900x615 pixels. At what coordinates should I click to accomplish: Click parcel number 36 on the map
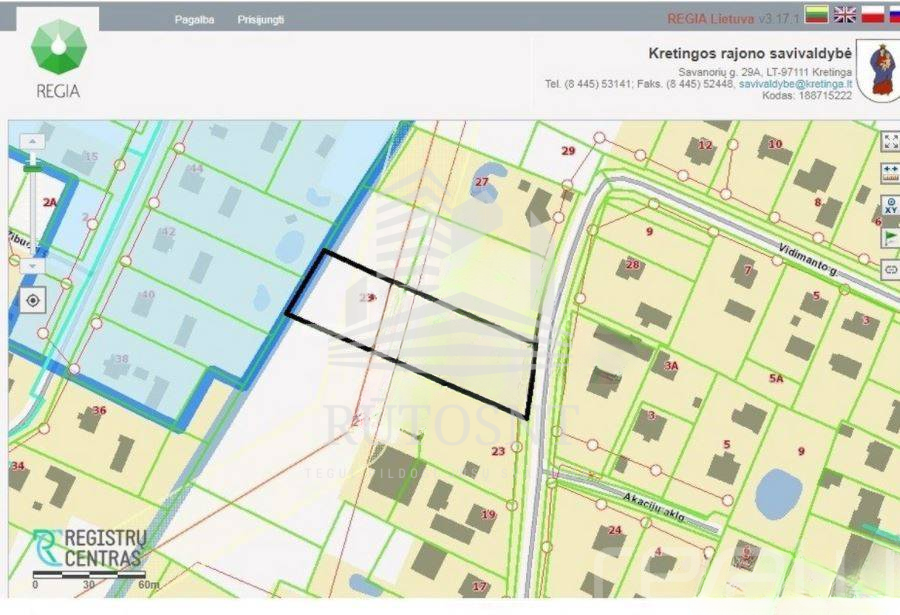(99, 410)
